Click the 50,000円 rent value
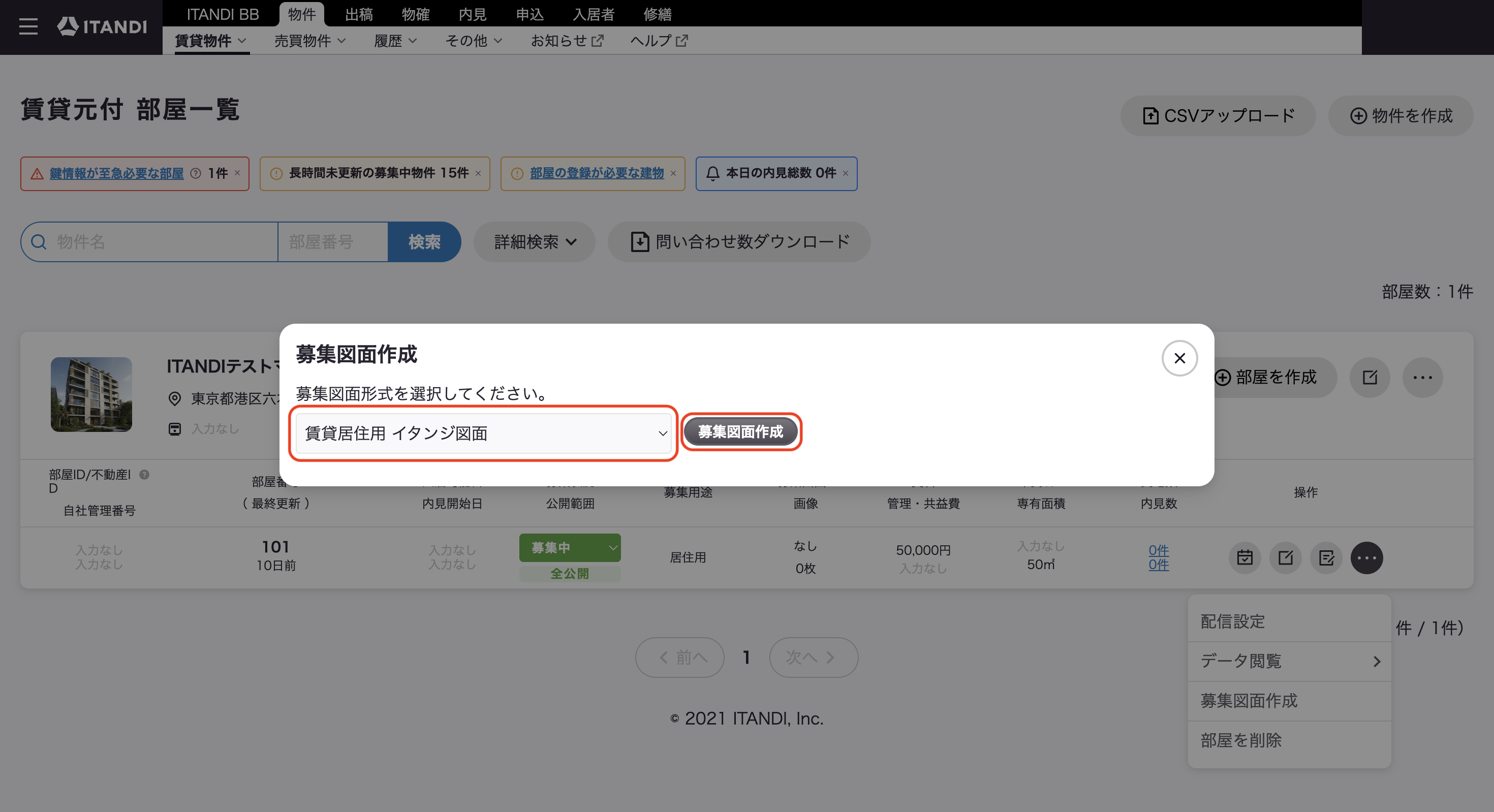 click(923, 550)
